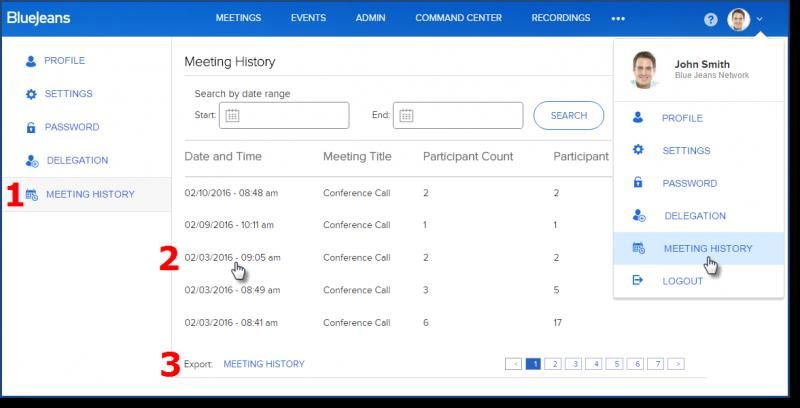The height and width of the screenshot is (408, 800).
Task: Click the BlueJeans logo
Action: 39,18
